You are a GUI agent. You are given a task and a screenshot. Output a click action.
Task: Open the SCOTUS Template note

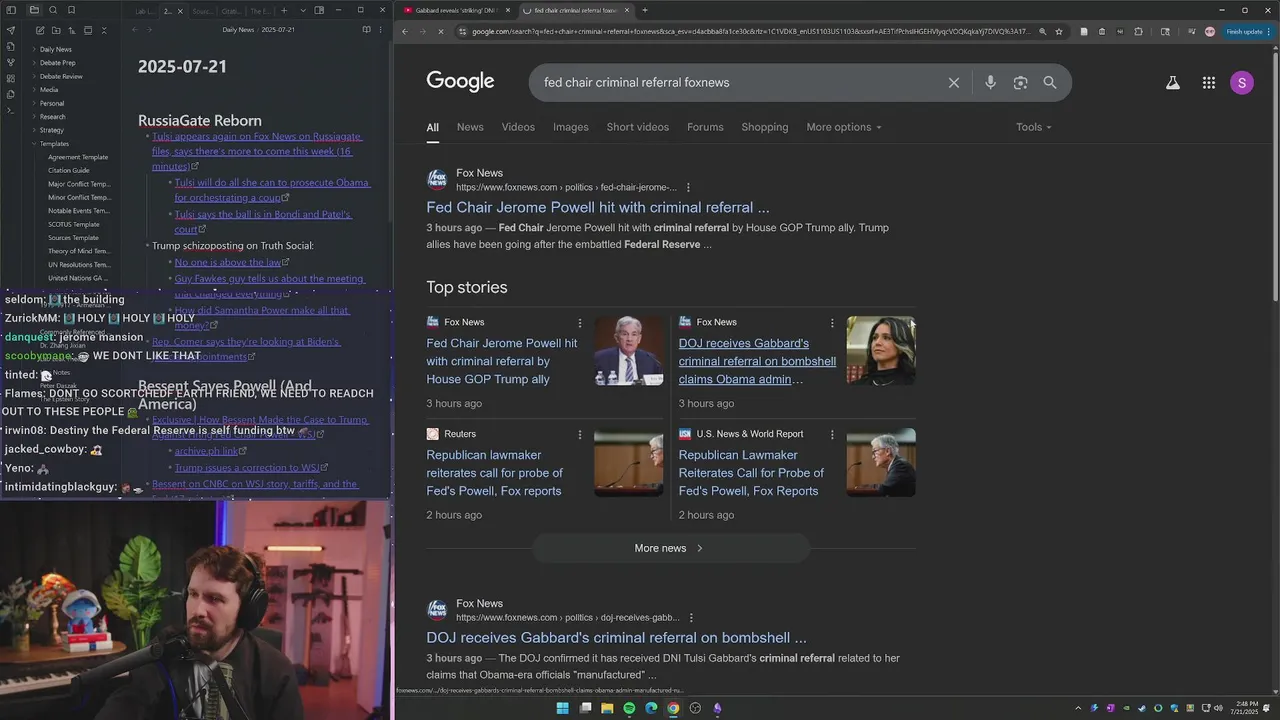(x=74, y=225)
